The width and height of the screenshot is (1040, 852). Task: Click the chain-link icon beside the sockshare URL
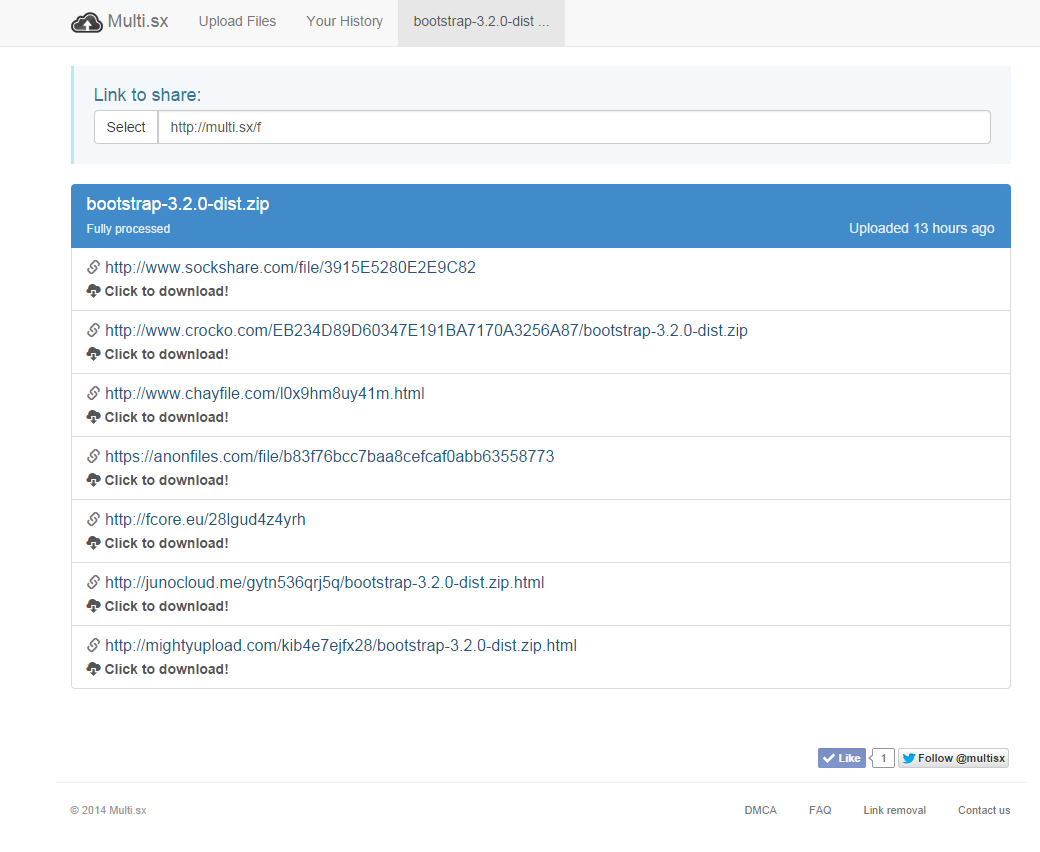(93, 267)
